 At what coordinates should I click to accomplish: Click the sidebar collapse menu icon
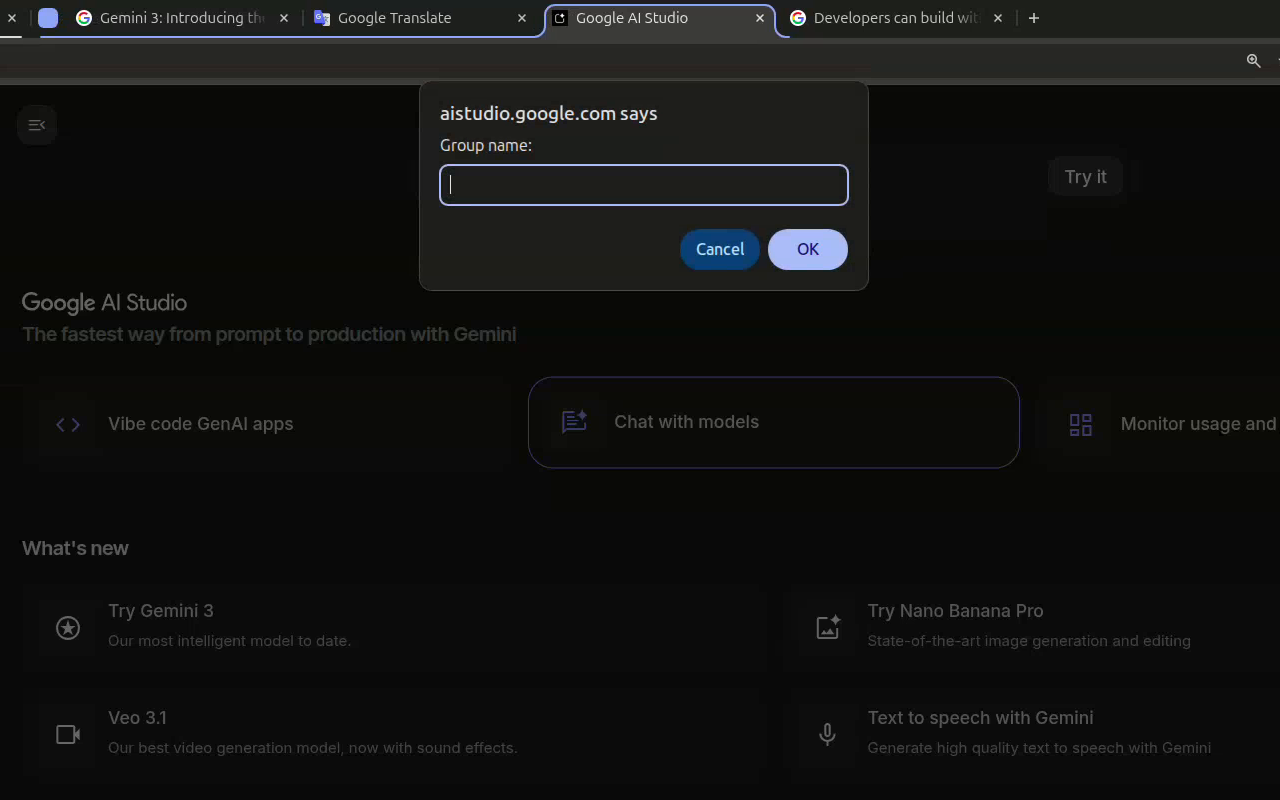37,125
